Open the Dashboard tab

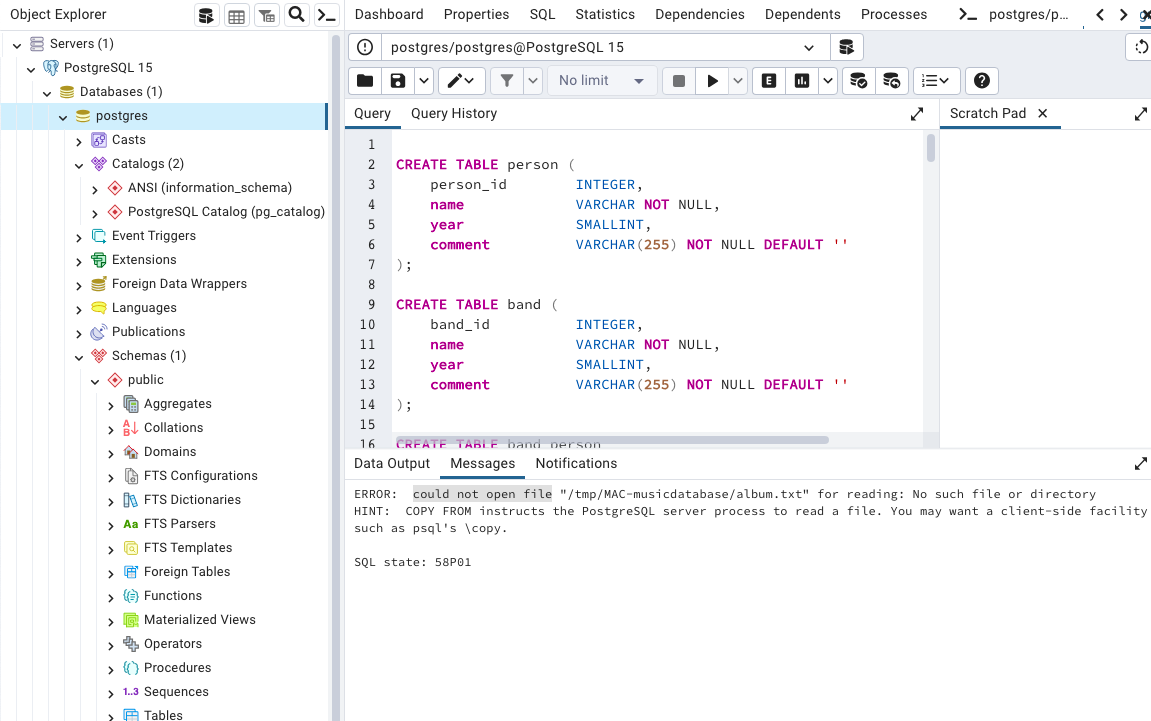(x=389, y=14)
